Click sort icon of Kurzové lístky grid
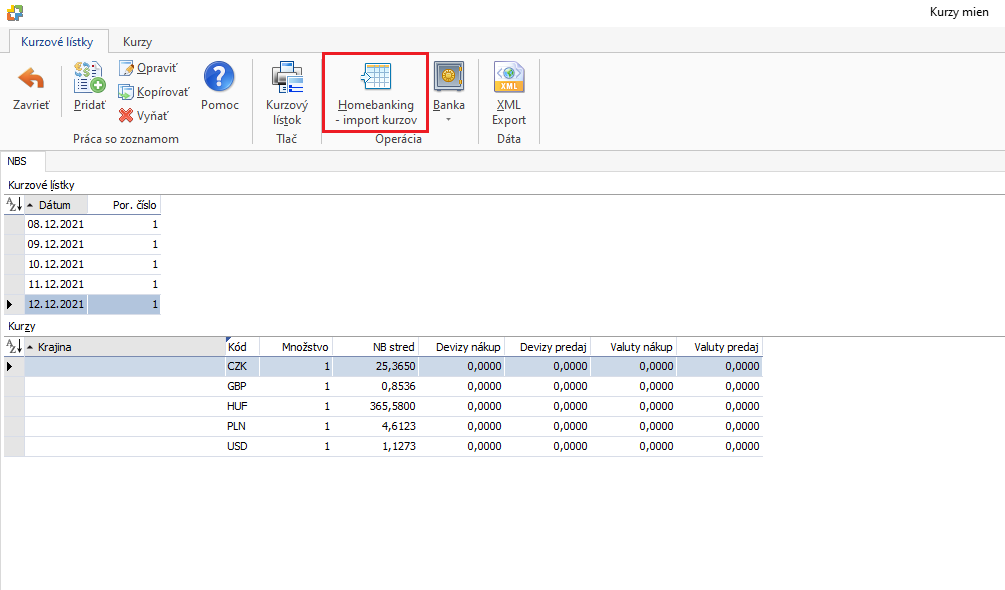Image resolution: width=1005 pixels, height=590 pixels. [14, 205]
